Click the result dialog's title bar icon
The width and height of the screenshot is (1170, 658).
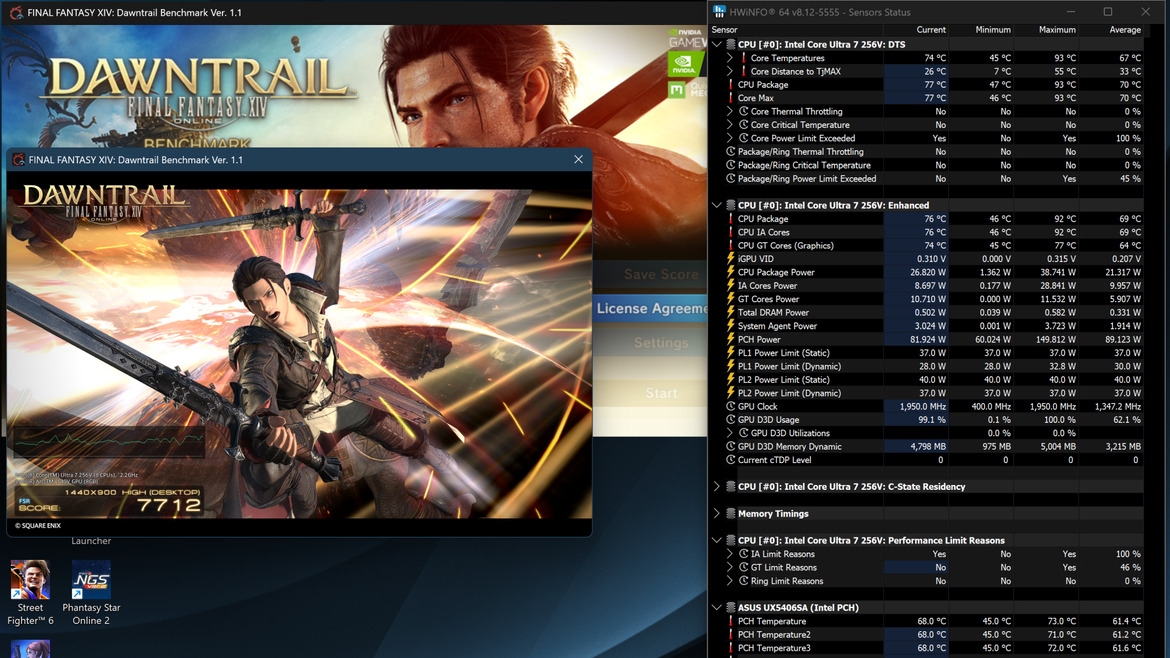click(x=19, y=160)
